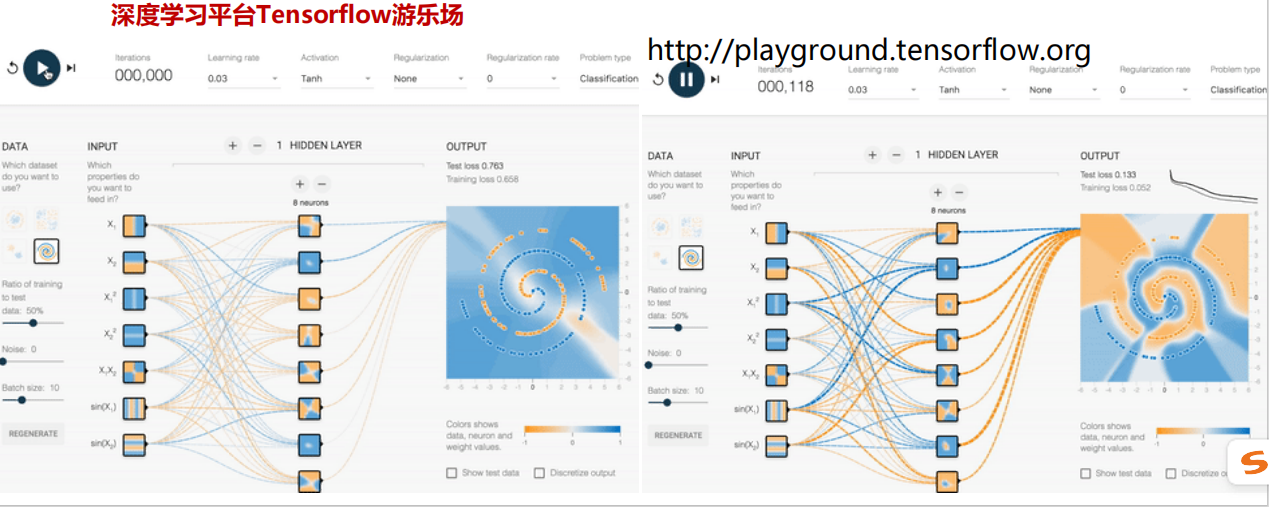Step one iteration in the left playground
This screenshot has width=1269, height=507.
[71, 68]
